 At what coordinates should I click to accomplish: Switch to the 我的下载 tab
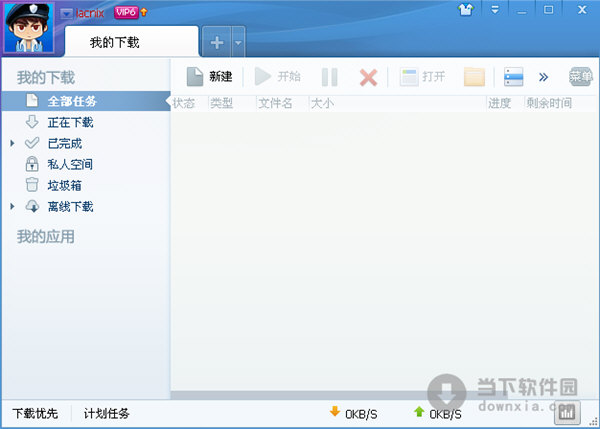click(131, 42)
